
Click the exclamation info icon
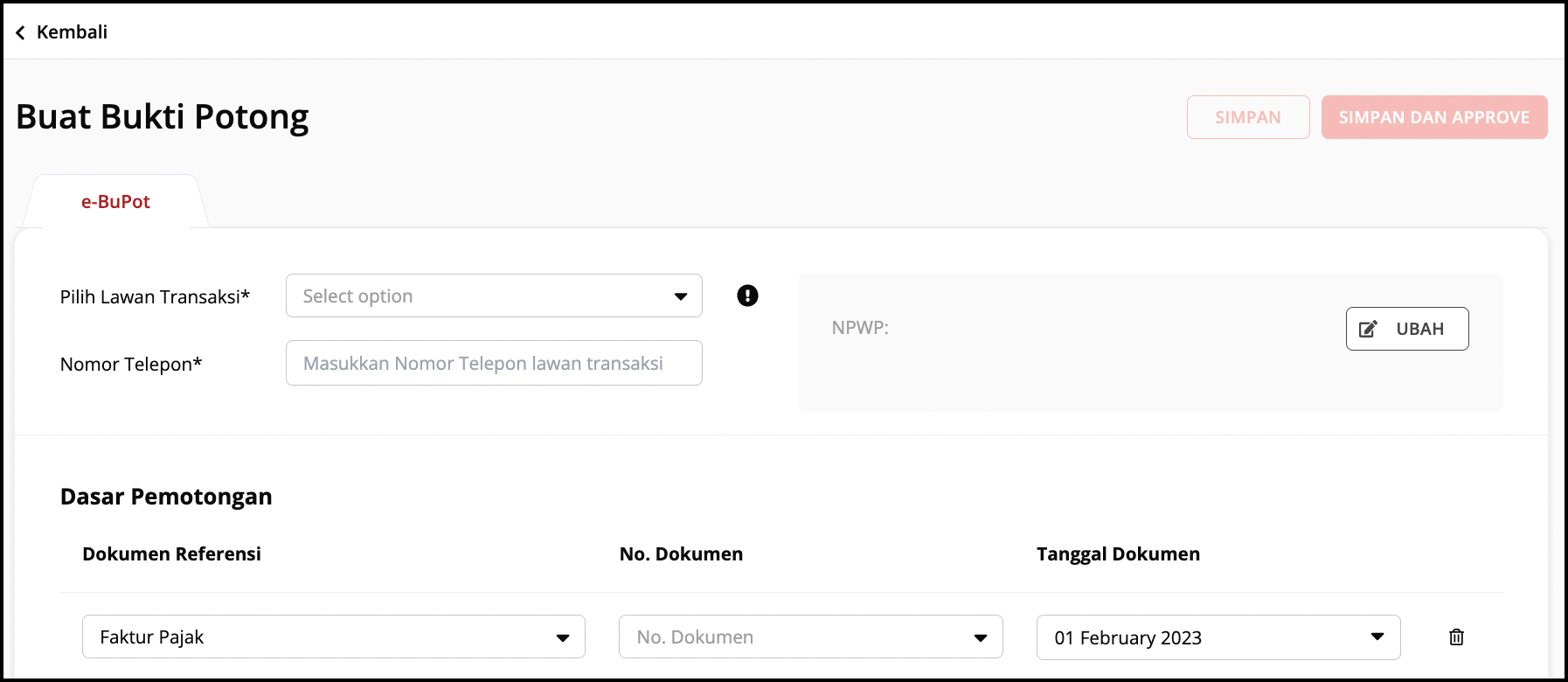pos(747,296)
